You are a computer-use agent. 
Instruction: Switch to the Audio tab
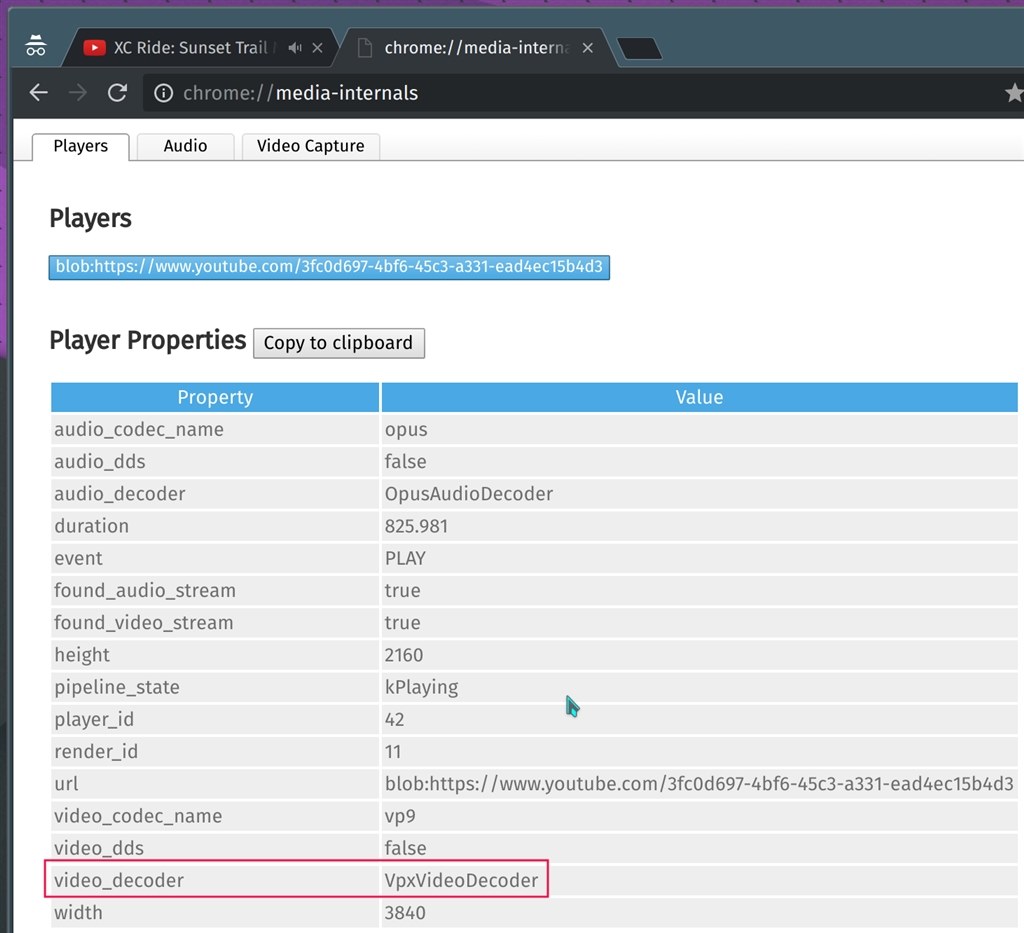[185, 146]
